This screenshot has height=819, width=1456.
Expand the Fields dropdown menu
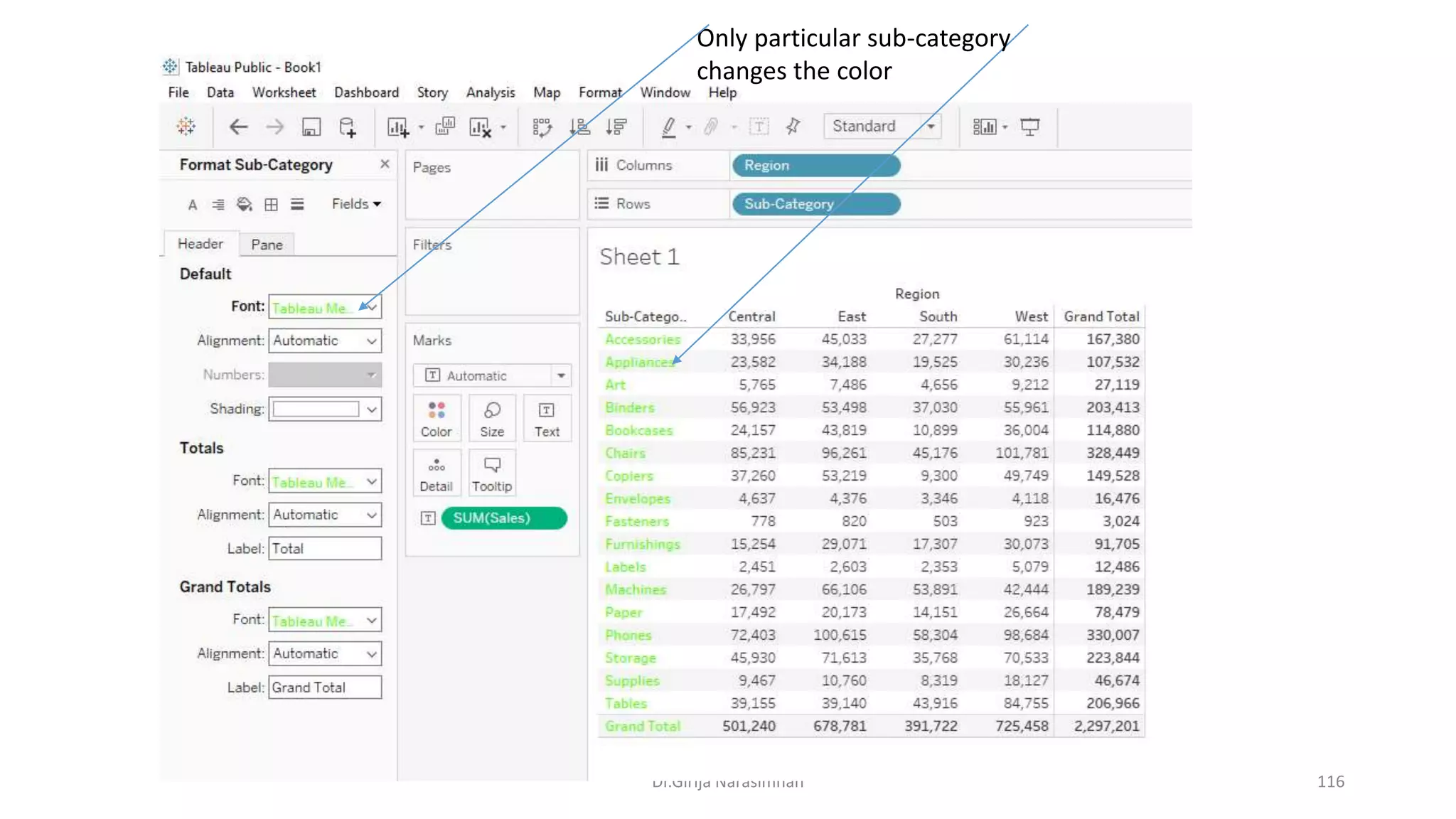click(356, 204)
